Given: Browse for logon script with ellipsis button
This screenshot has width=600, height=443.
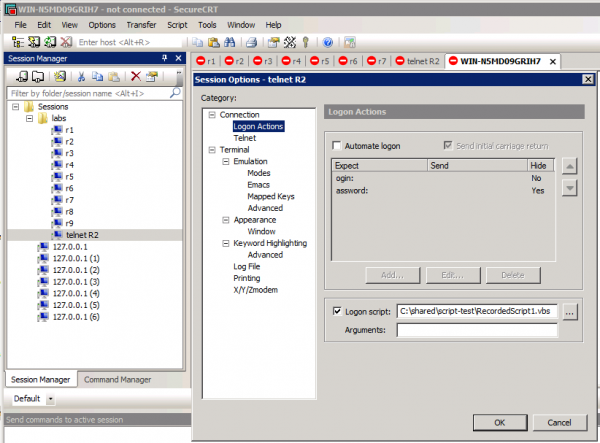Looking at the screenshot, I should (570, 312).
